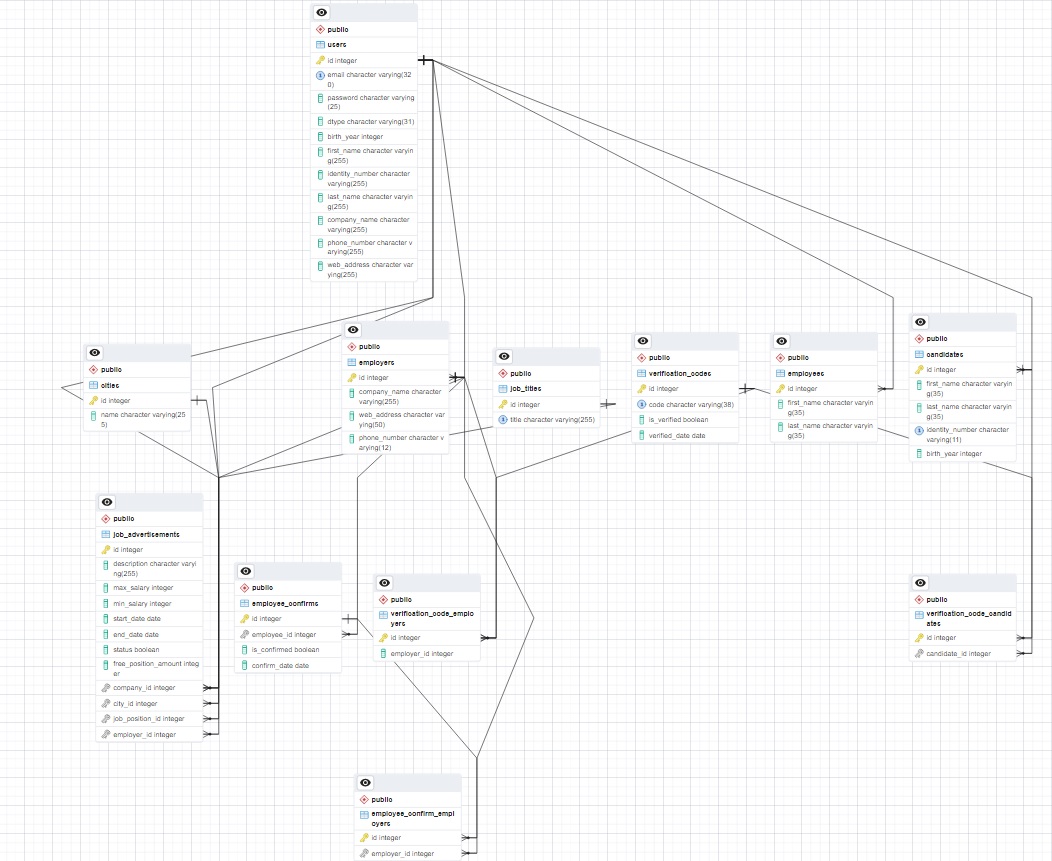Viewport: 1052px width, 861px height.
Task: Toggle the eye icon on the users table
Action: point(321,12)
